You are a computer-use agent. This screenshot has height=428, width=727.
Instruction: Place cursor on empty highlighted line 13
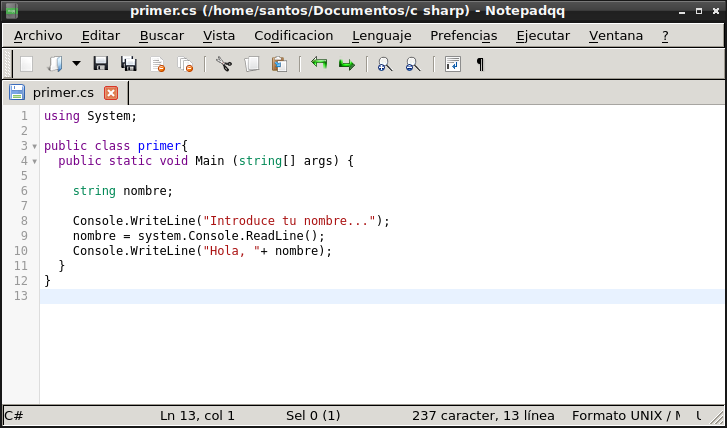tap(382, 296)
